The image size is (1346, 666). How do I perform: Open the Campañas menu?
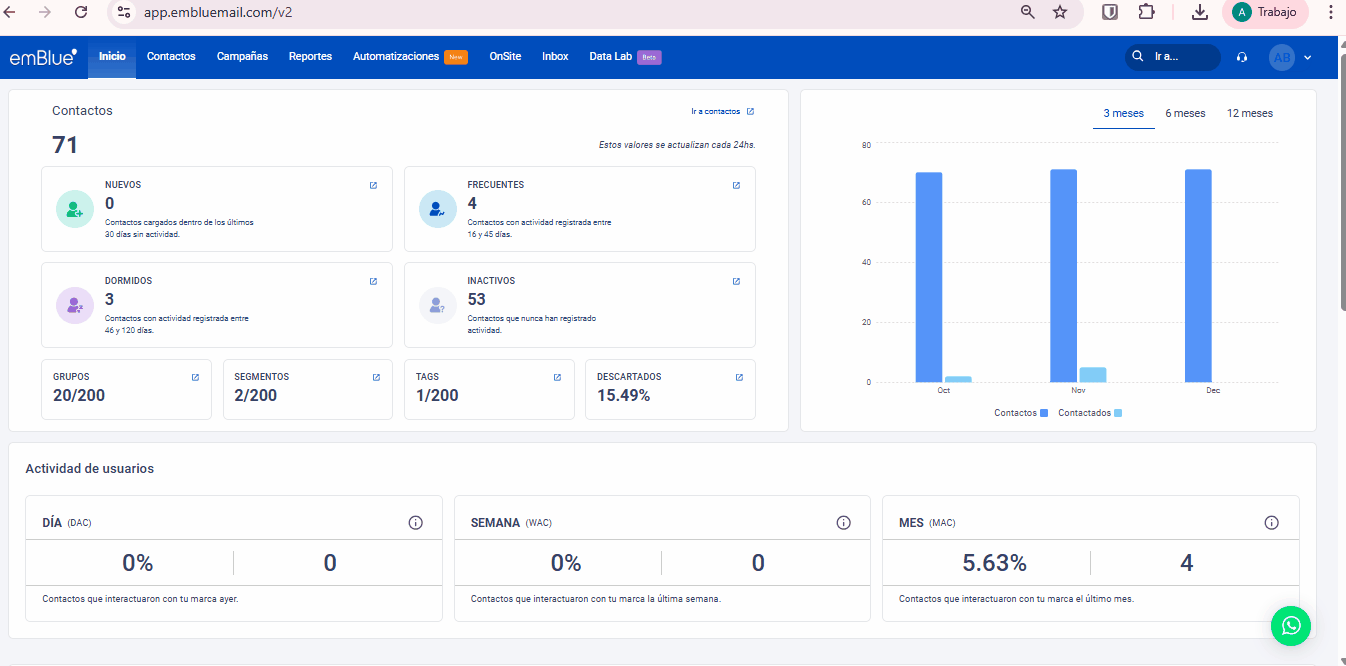(242, 57)
